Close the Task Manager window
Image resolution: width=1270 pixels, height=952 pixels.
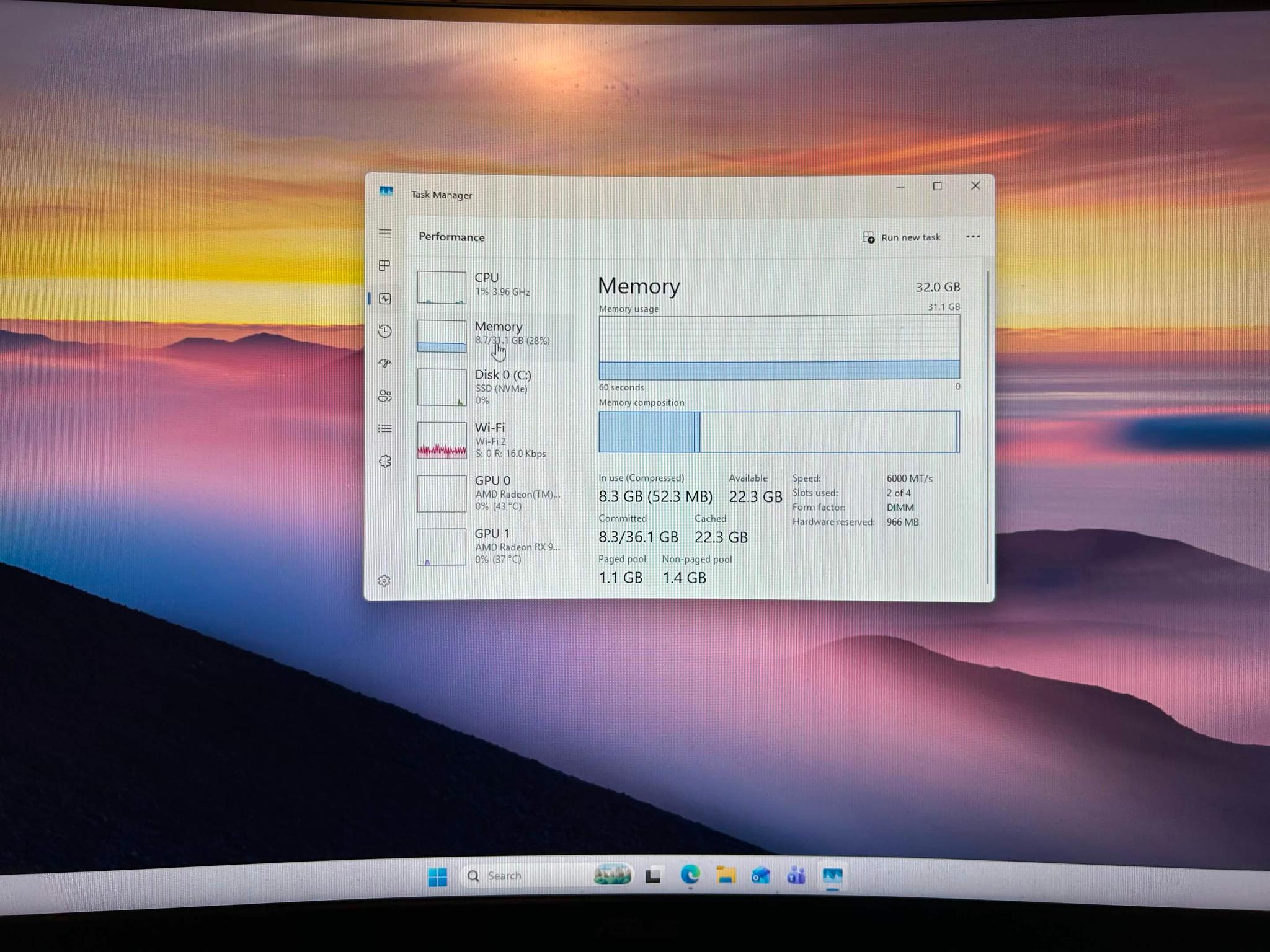pos(975,186)
